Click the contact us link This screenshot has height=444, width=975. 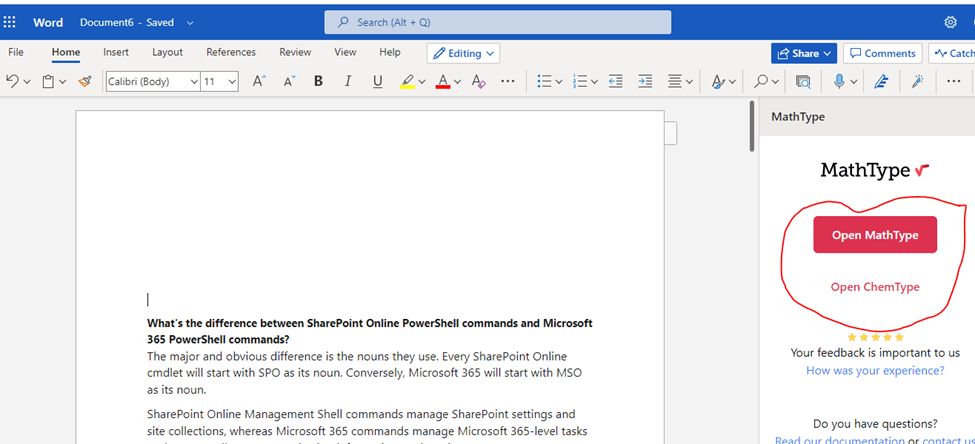click(x=948, y=440)
